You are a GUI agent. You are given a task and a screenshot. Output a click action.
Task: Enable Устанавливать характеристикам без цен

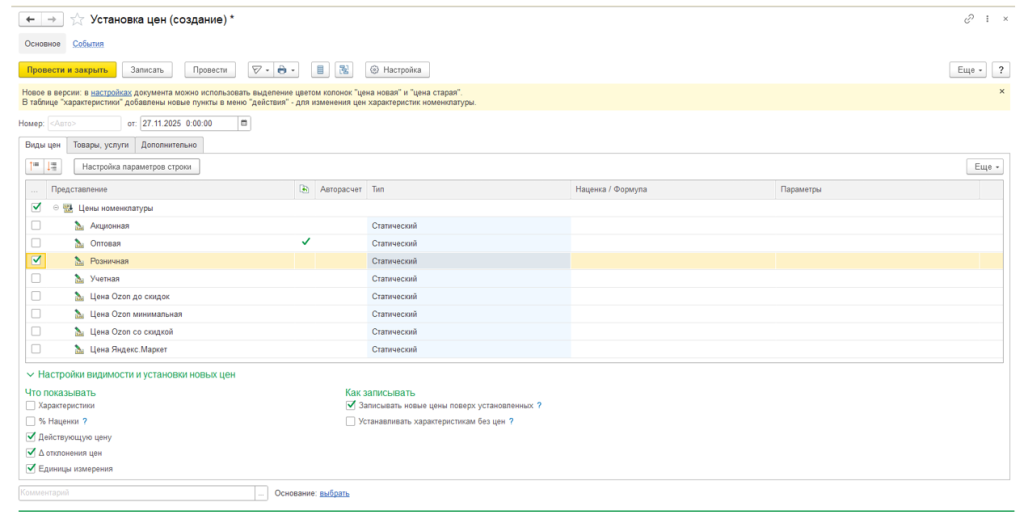pyautogui.click(x=351, y=421)
